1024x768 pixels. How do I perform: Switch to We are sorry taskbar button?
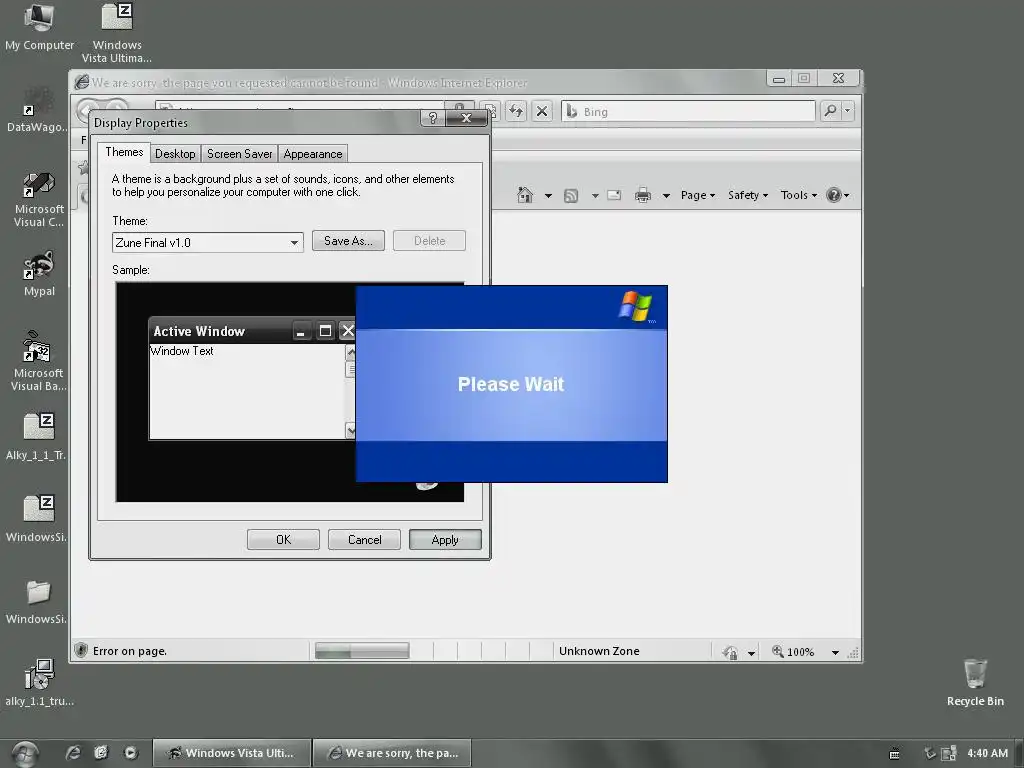(392, 753)
